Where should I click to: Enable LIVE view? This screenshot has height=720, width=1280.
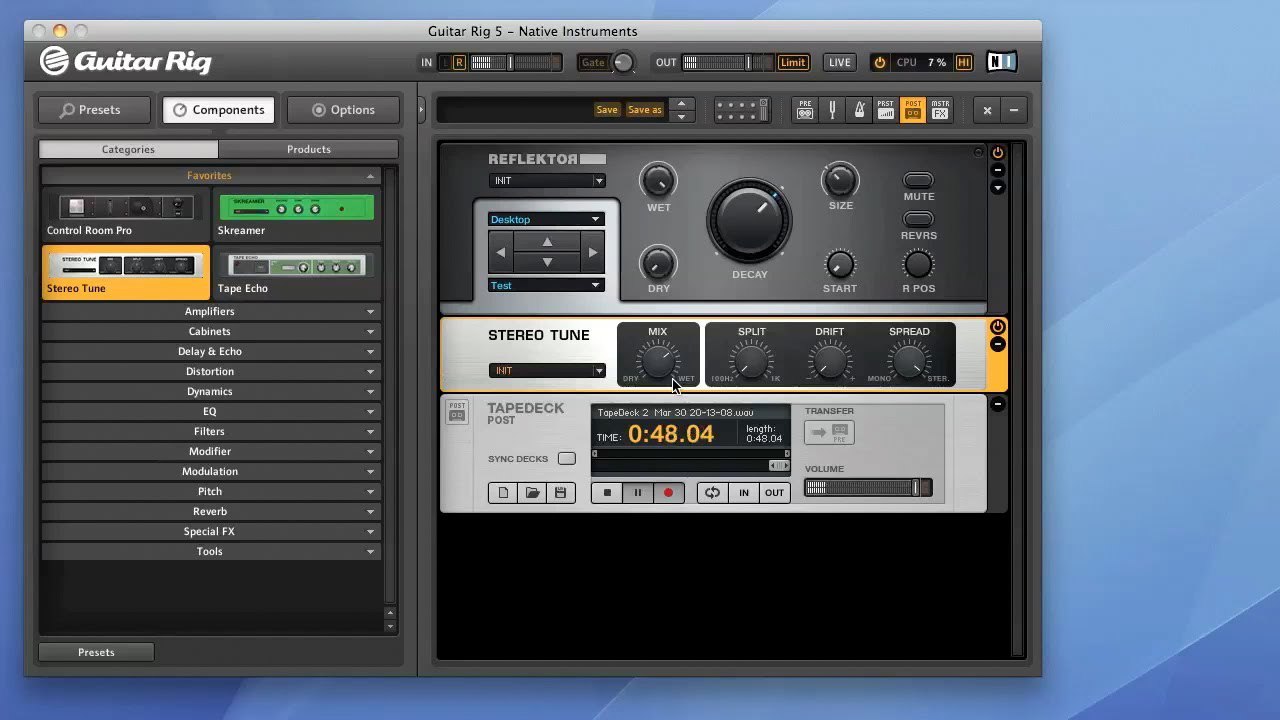coord(840,62)
